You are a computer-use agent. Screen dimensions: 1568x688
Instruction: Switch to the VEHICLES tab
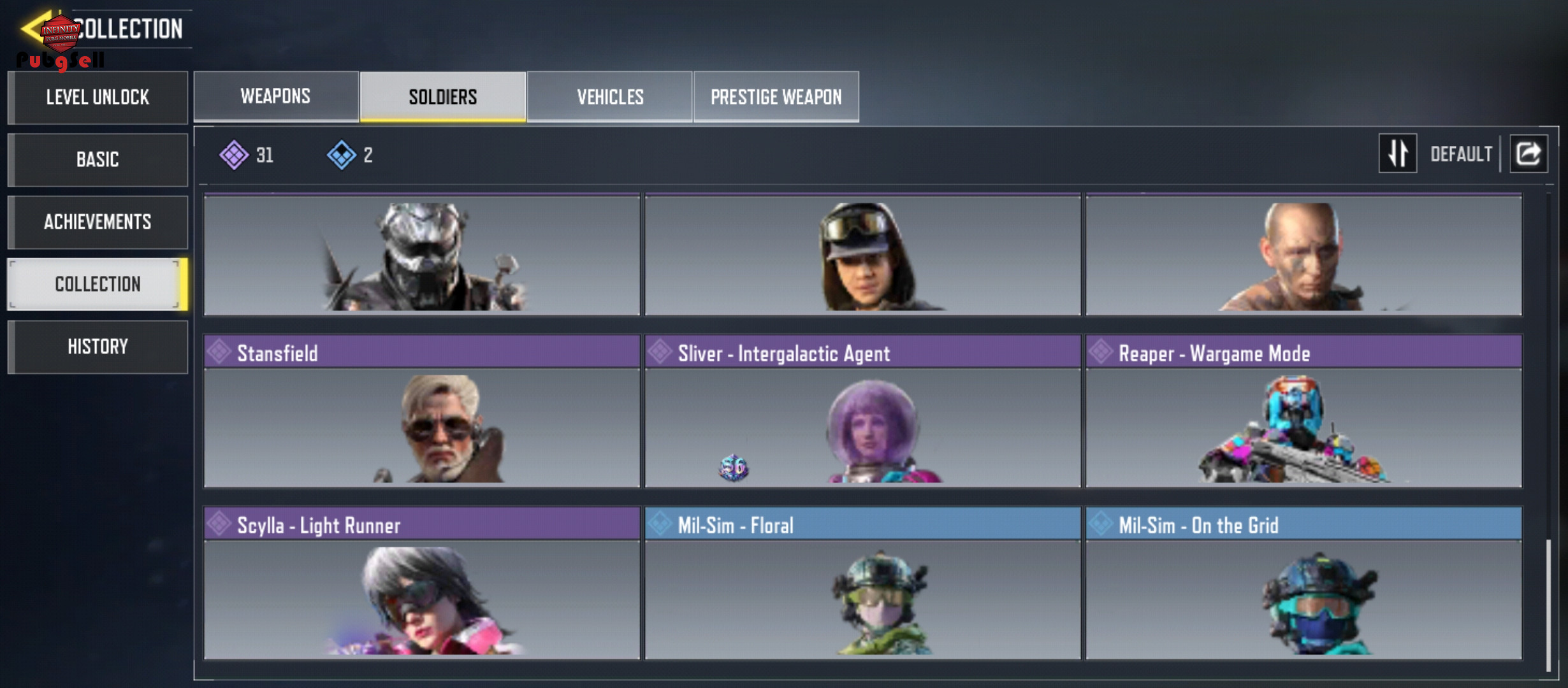[610, 97]
